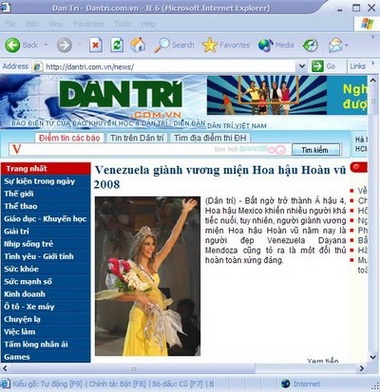Open Tình yêu - Giới tính section
This screenshot has width=380, height=392.
click(46, 256)
